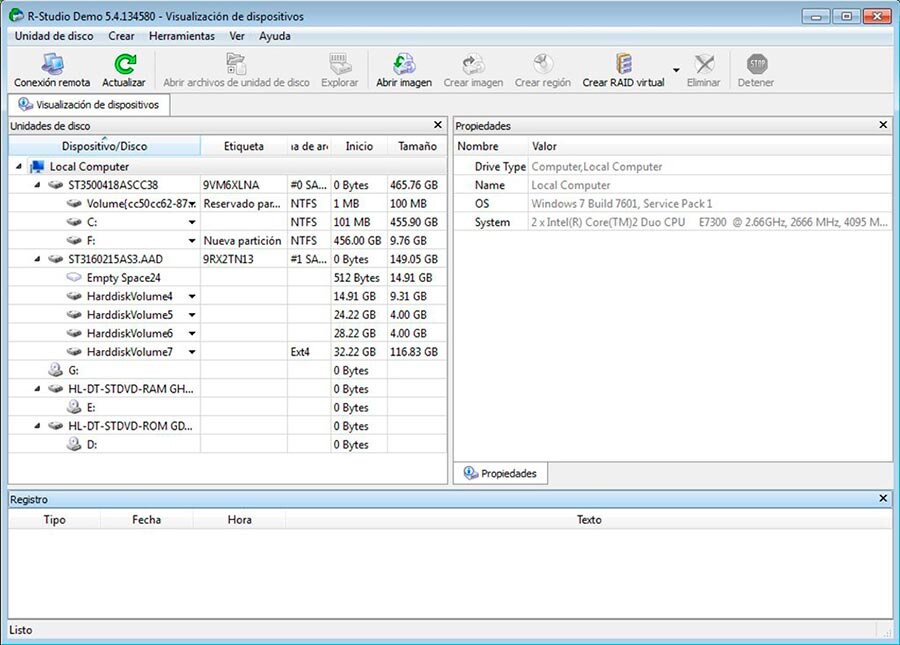The width and height of the screenshot is (900, 645).
Task: Click the Fecha column header in Registro
Action: click(x=146, y=520)
